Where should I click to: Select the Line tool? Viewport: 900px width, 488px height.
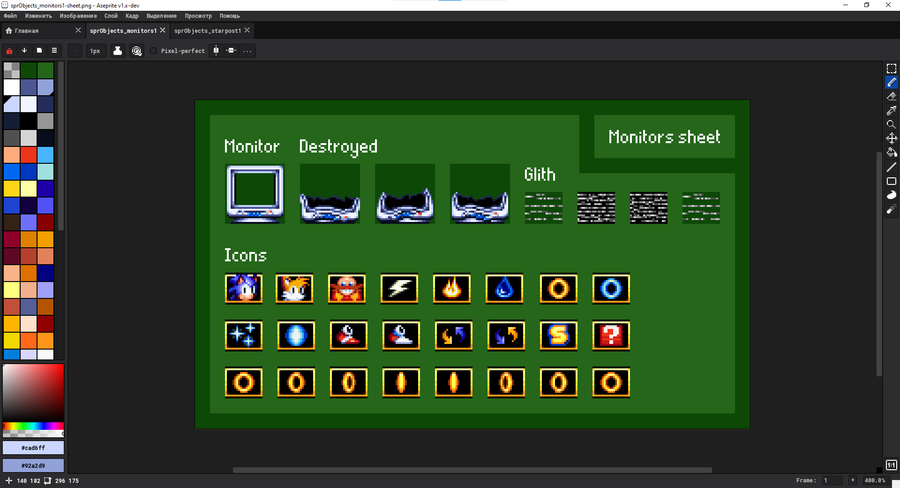891,167
